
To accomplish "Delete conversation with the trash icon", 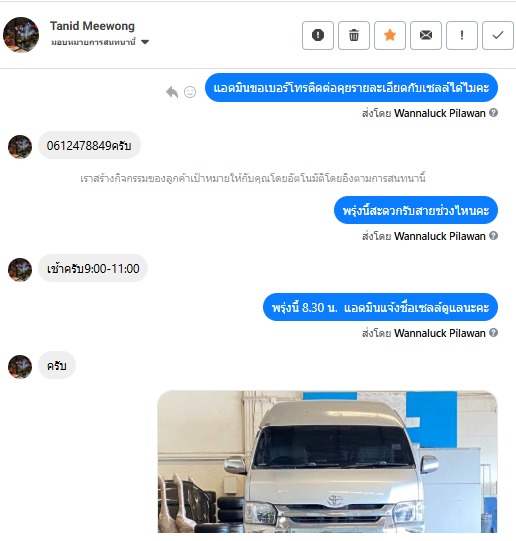I will [x=354, y=35].
